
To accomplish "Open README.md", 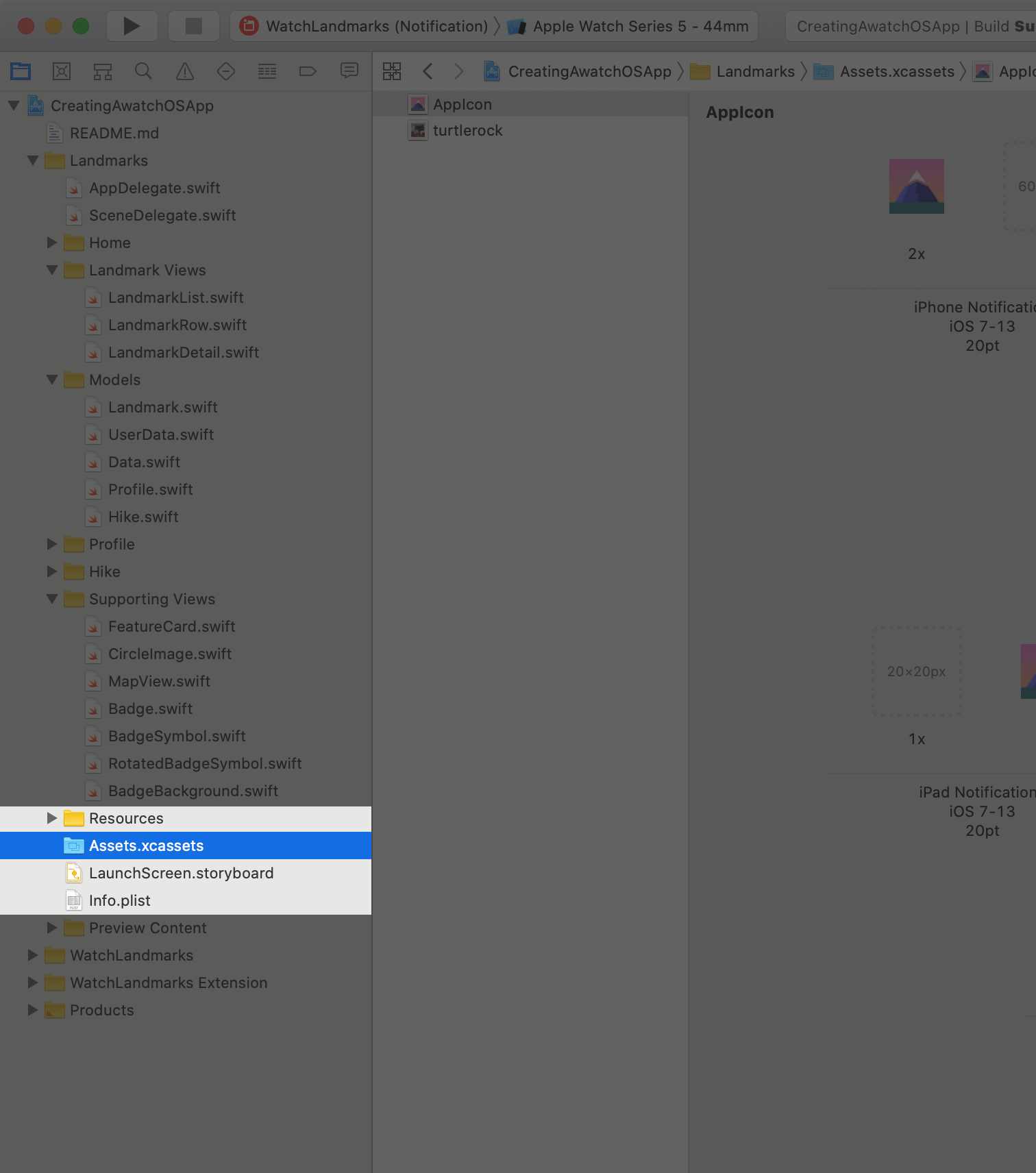I will pos(186,133).
